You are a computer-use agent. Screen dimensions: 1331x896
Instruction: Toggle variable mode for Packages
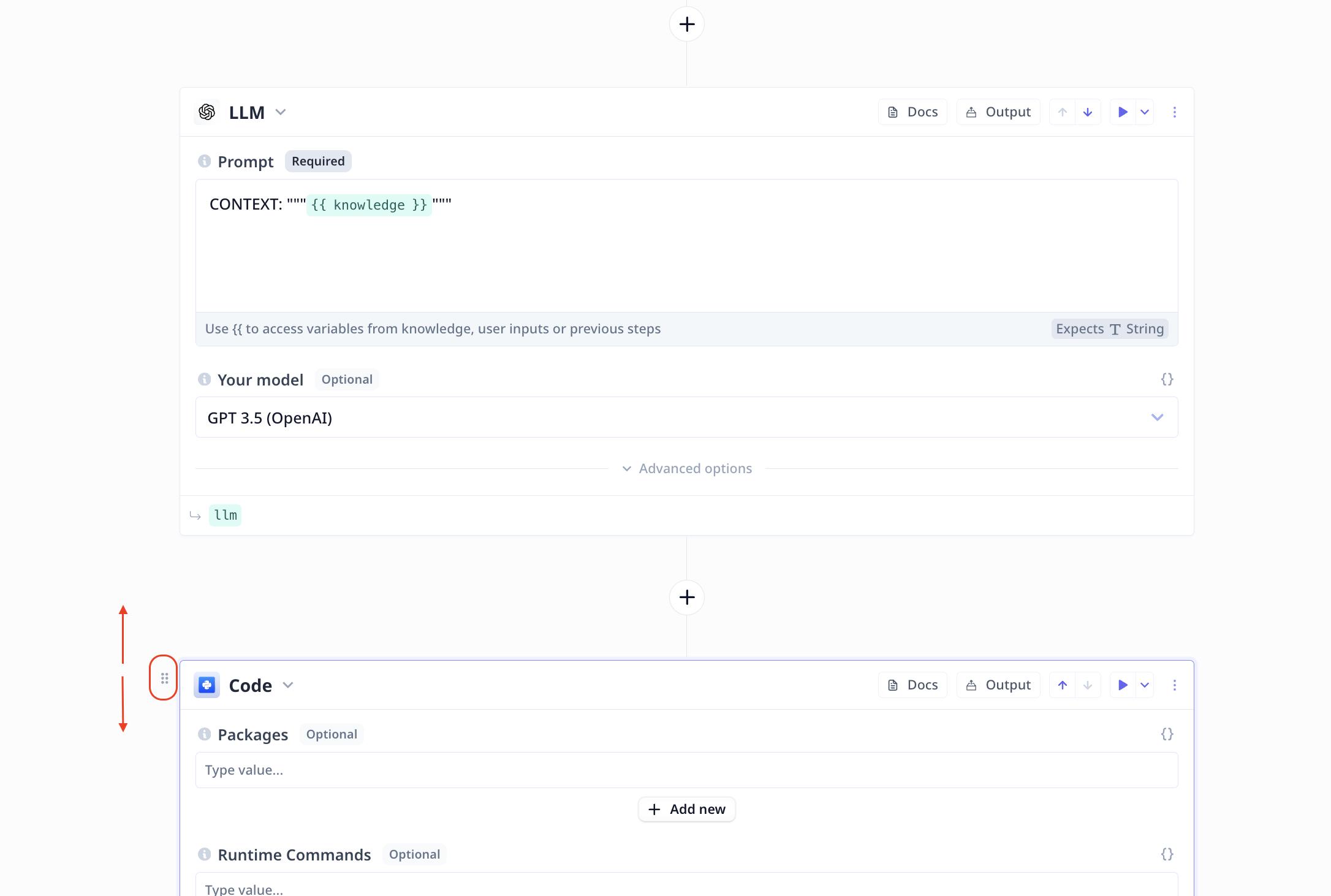coord(1167,734)
